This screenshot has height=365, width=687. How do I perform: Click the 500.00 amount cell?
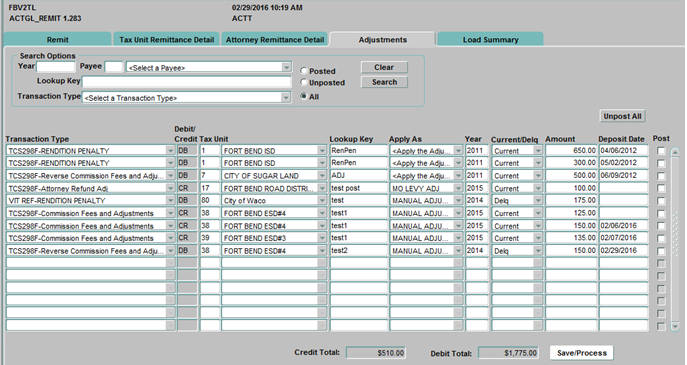571,175
